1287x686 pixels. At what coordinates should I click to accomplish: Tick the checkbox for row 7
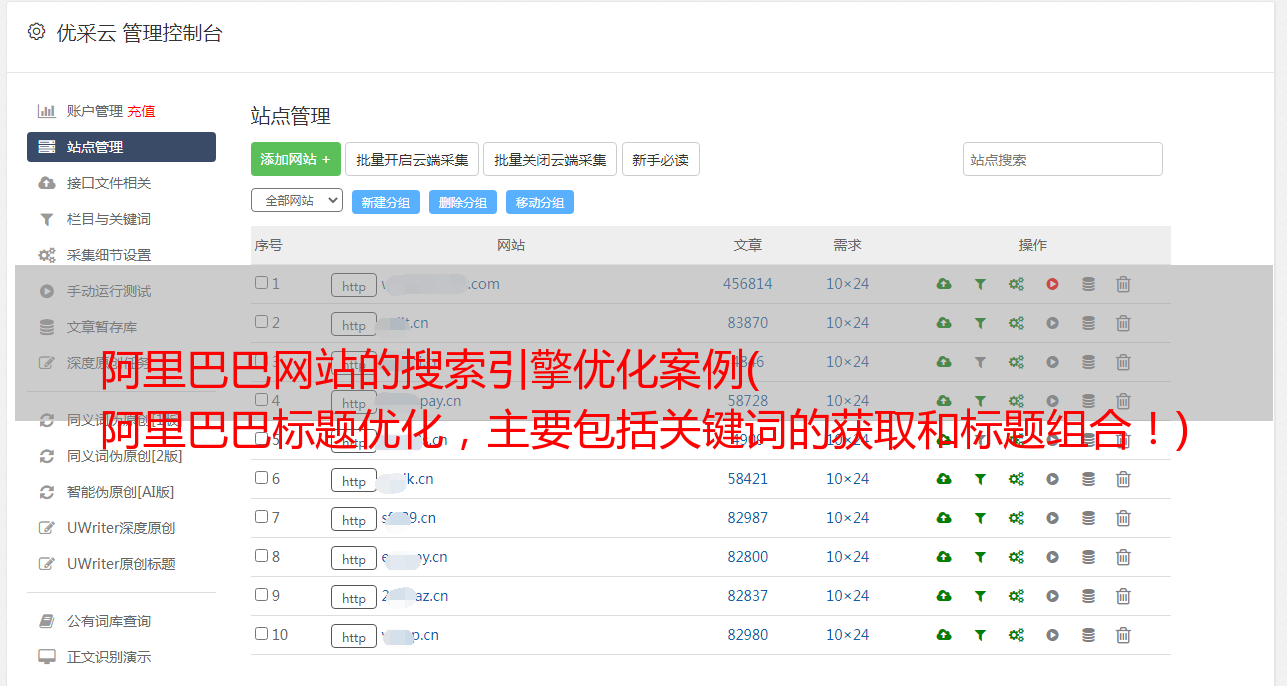(x=261, y=517)
